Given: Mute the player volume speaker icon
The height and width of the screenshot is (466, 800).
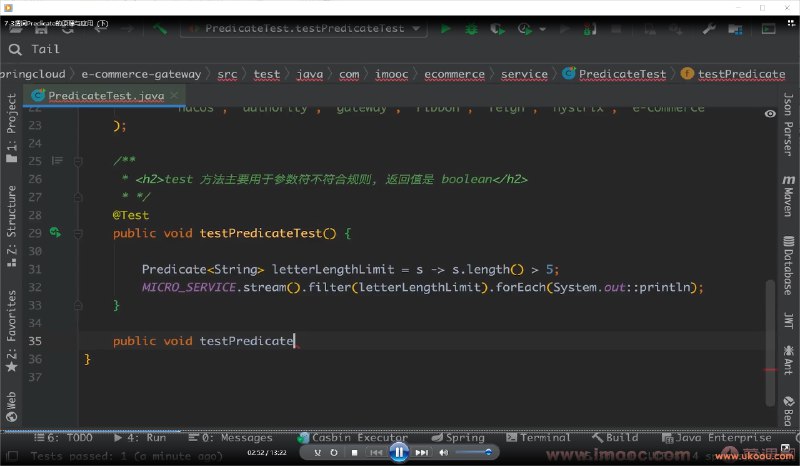Looking at the screenshot, I should coord(444,452).
